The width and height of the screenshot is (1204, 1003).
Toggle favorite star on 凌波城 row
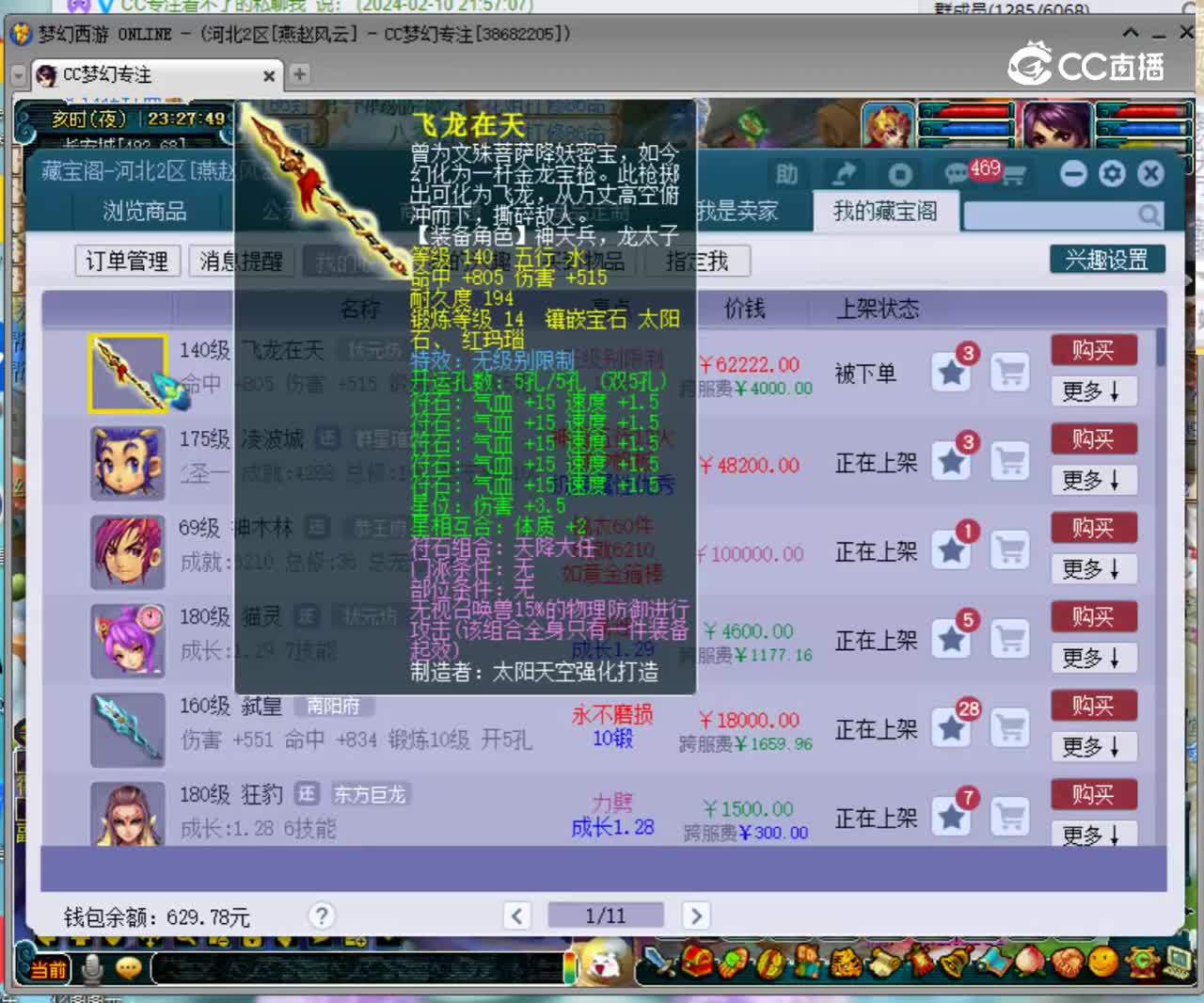(952, 461)
